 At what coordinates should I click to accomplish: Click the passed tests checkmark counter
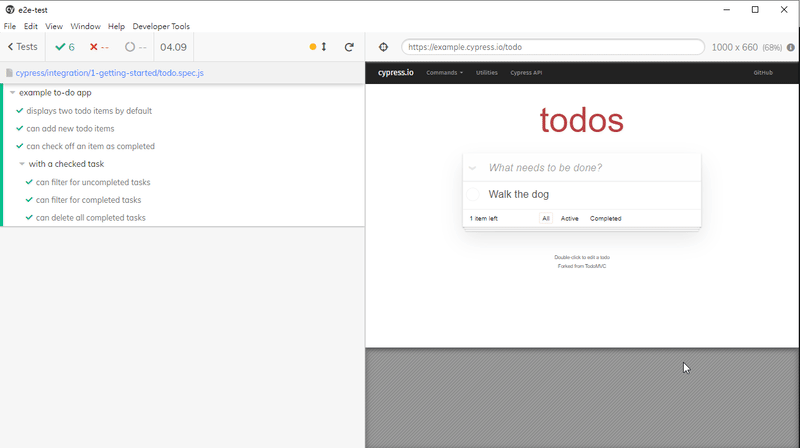(x=65, y=47)
